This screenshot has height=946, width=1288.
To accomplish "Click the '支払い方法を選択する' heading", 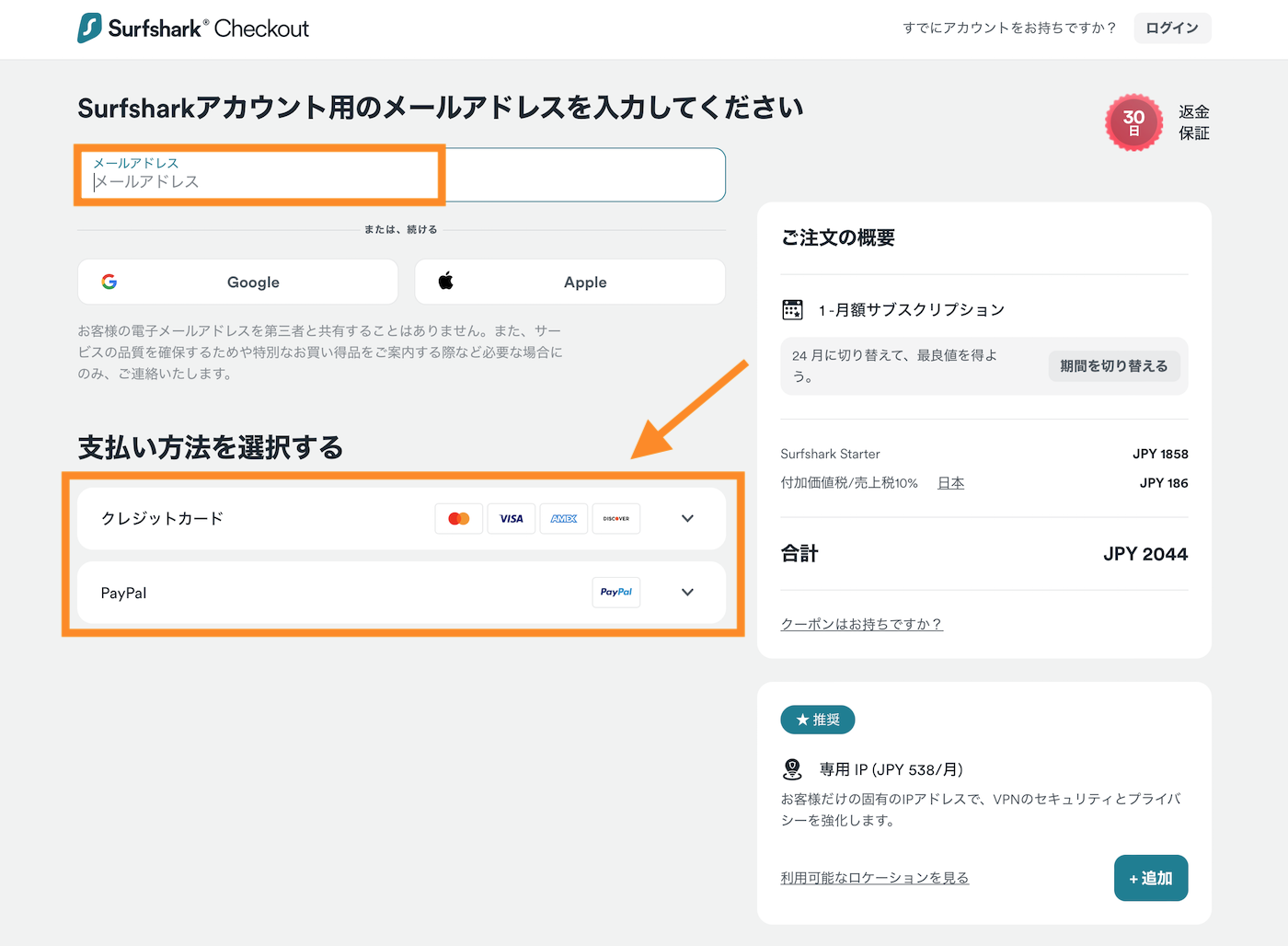I will 211,448.
